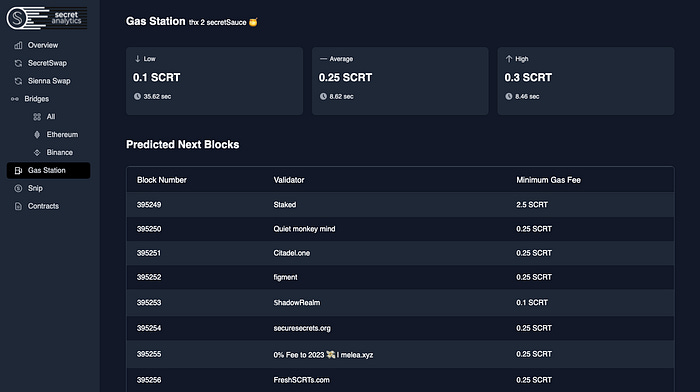Click the Citadel.one validator
The image size is (700, 392).
pos(292,253)
